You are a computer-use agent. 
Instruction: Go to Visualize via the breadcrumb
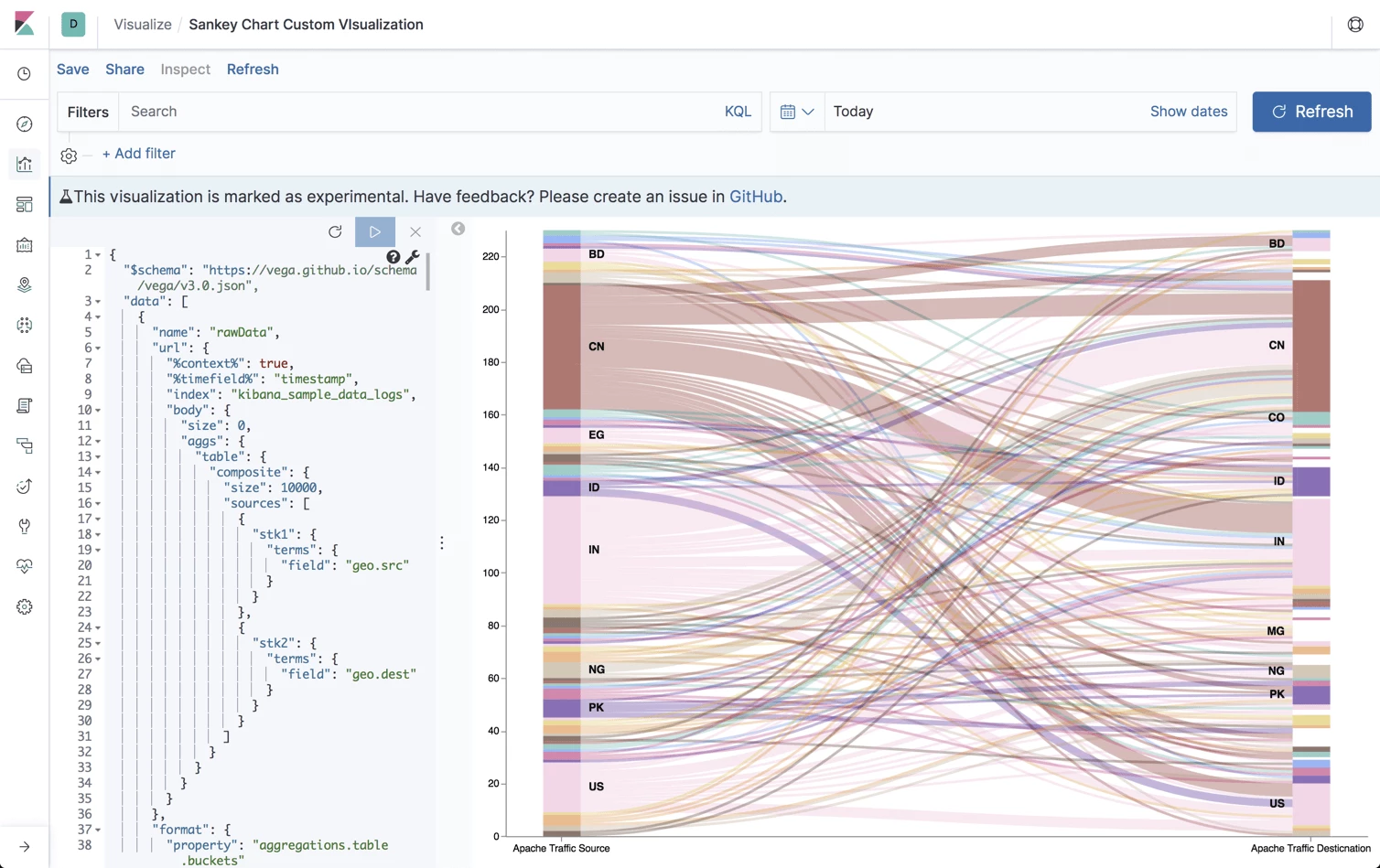[142, 25]
